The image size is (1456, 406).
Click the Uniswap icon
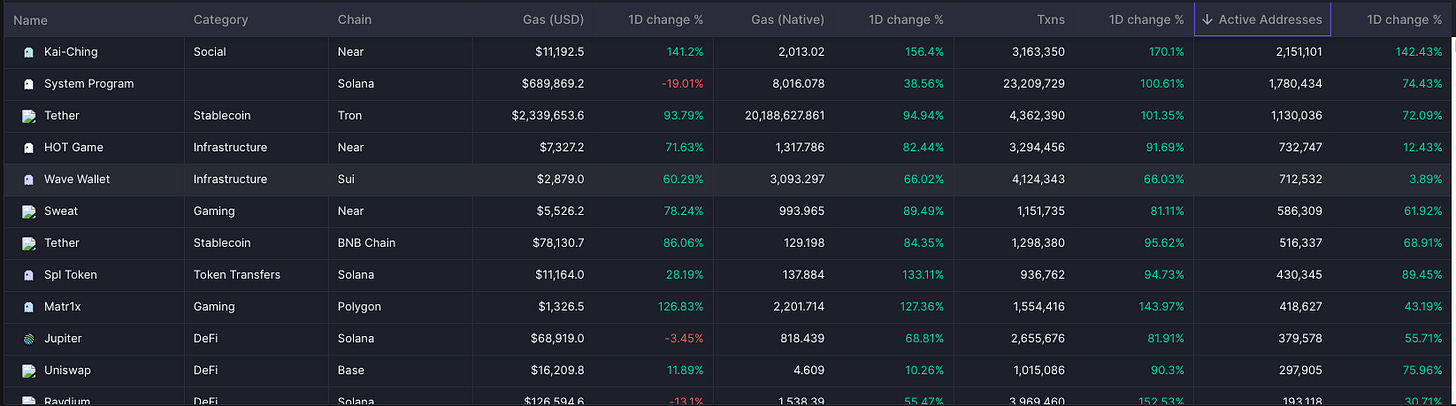tap(28, 371)
